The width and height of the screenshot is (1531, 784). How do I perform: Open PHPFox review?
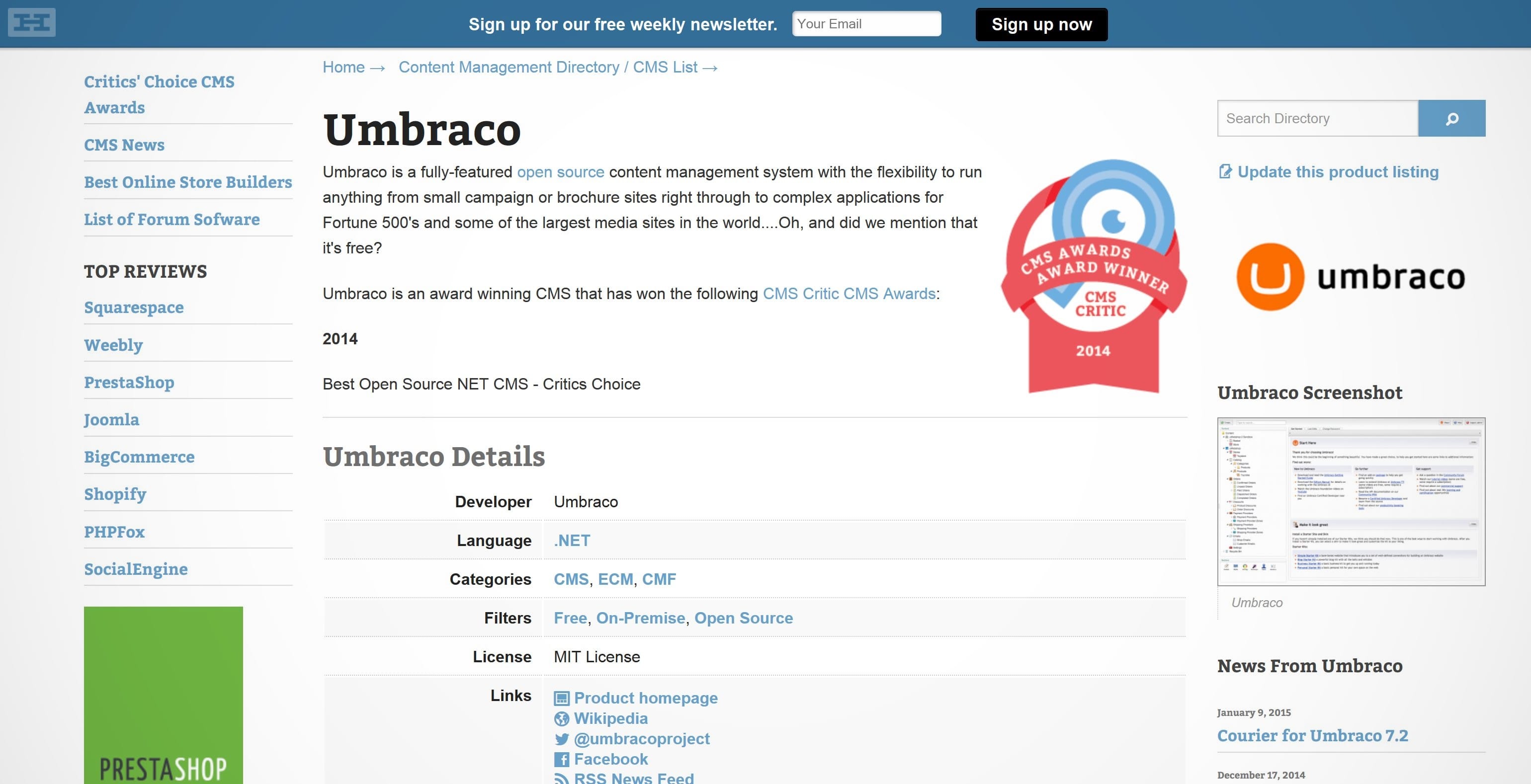tap(114, 532)
